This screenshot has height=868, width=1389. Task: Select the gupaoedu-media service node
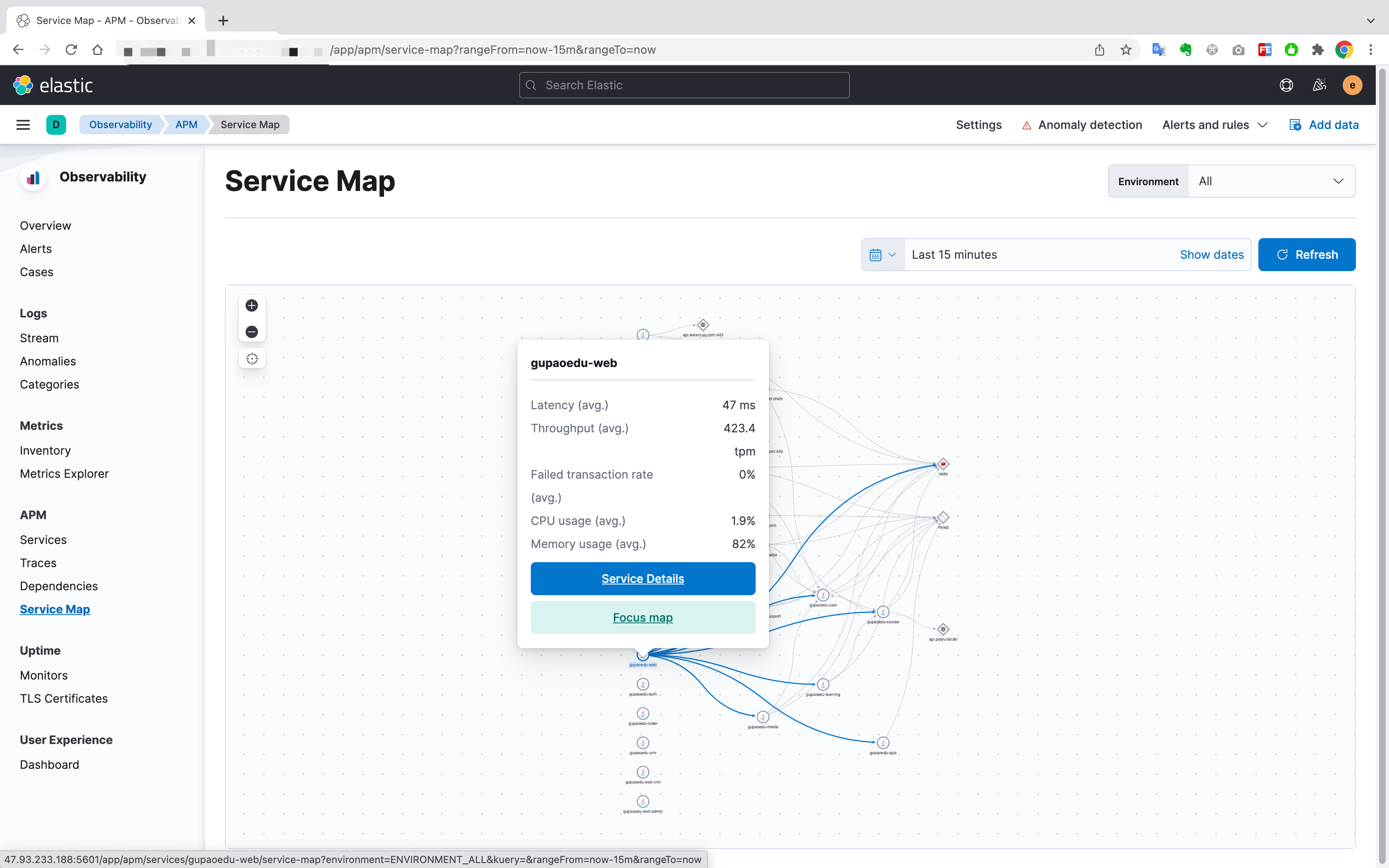[763, 717]
